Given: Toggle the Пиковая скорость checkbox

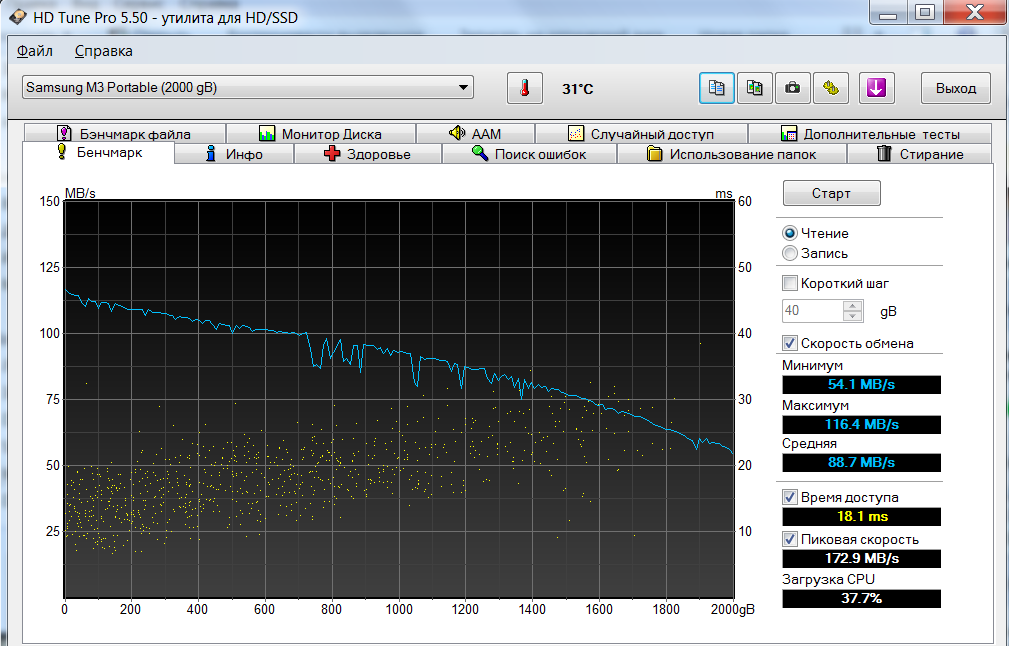Looking at the screenshot, I should click(790, 539).
